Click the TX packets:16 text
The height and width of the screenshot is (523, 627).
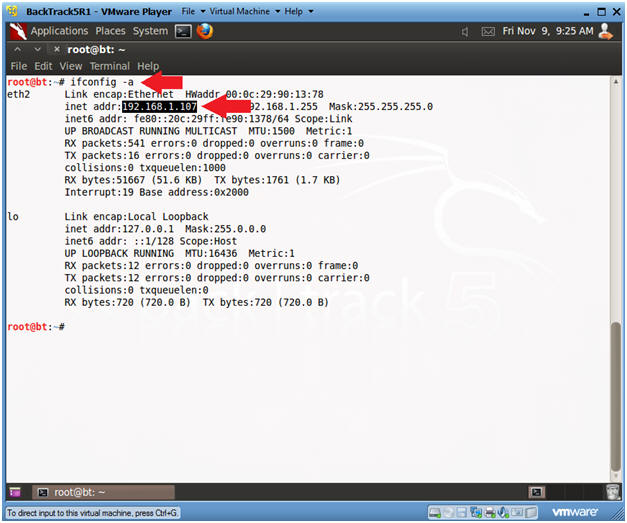pos(102,155)
